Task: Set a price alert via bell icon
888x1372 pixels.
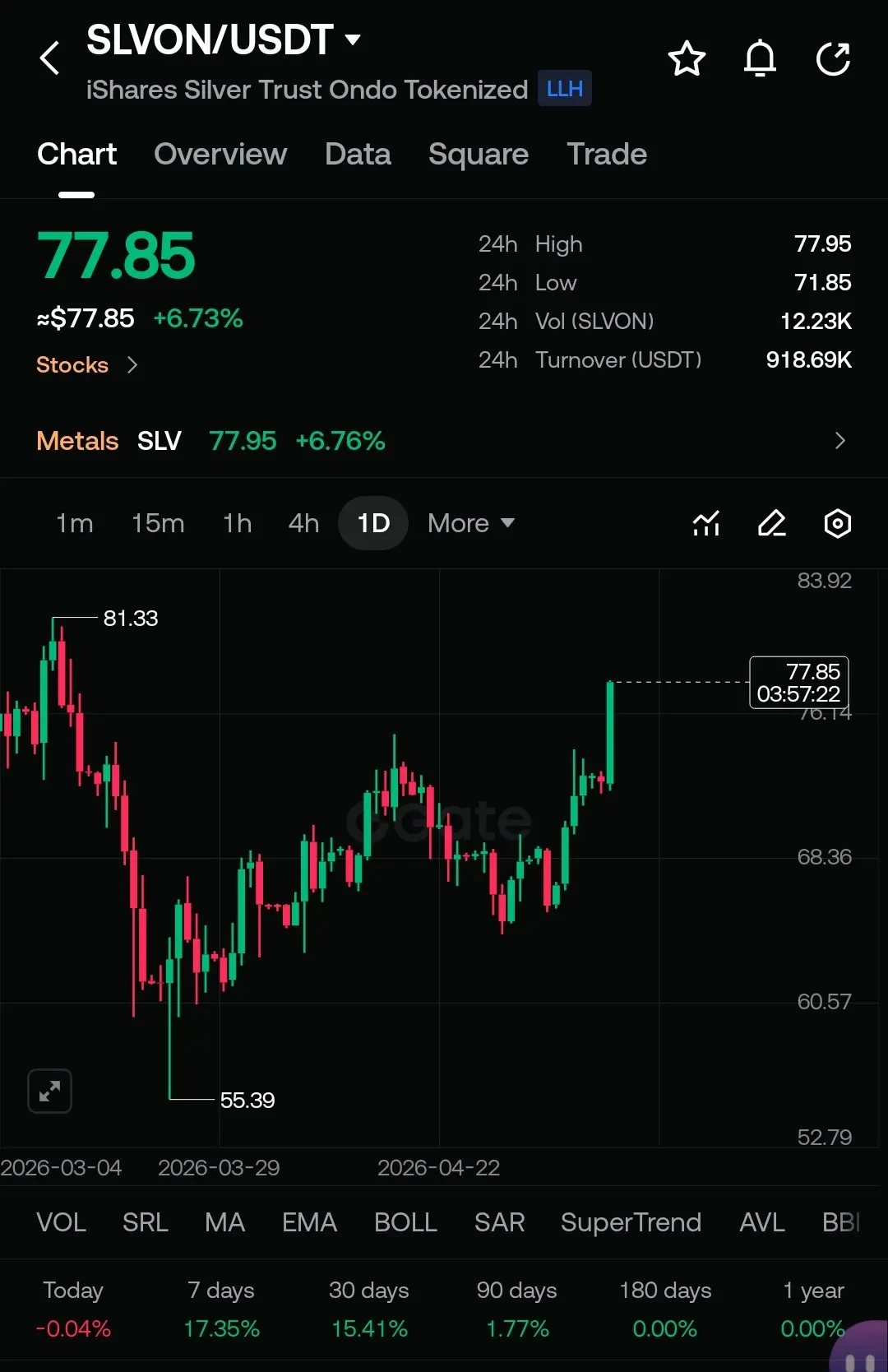Action: click(x=760, y=58)
